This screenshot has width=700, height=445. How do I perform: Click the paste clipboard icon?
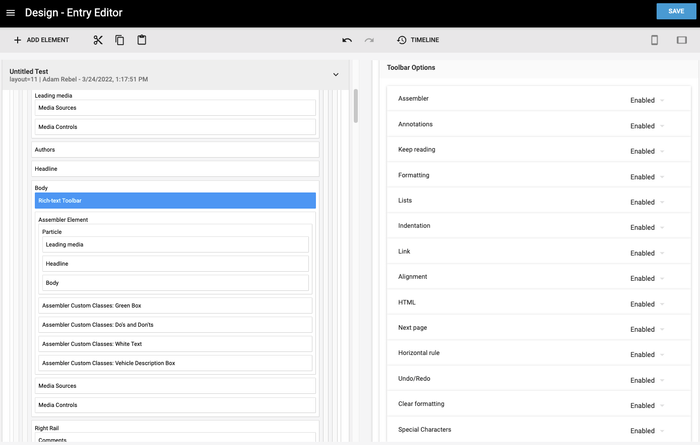point(142,40)
